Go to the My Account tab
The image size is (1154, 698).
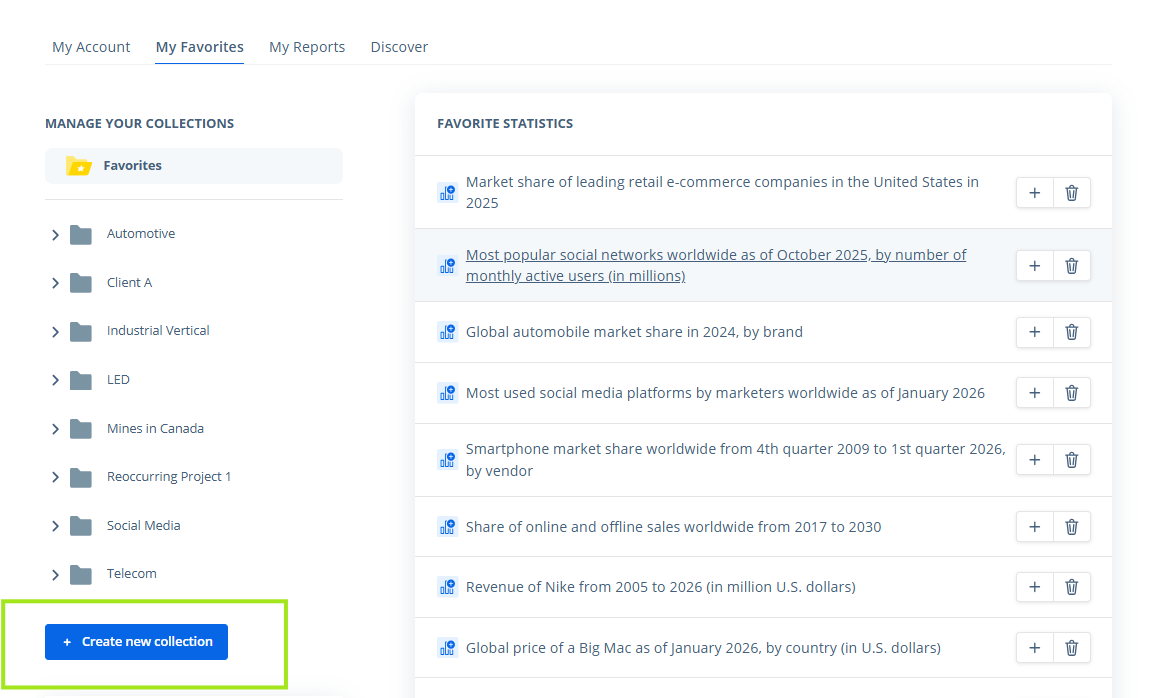[91, 47]
